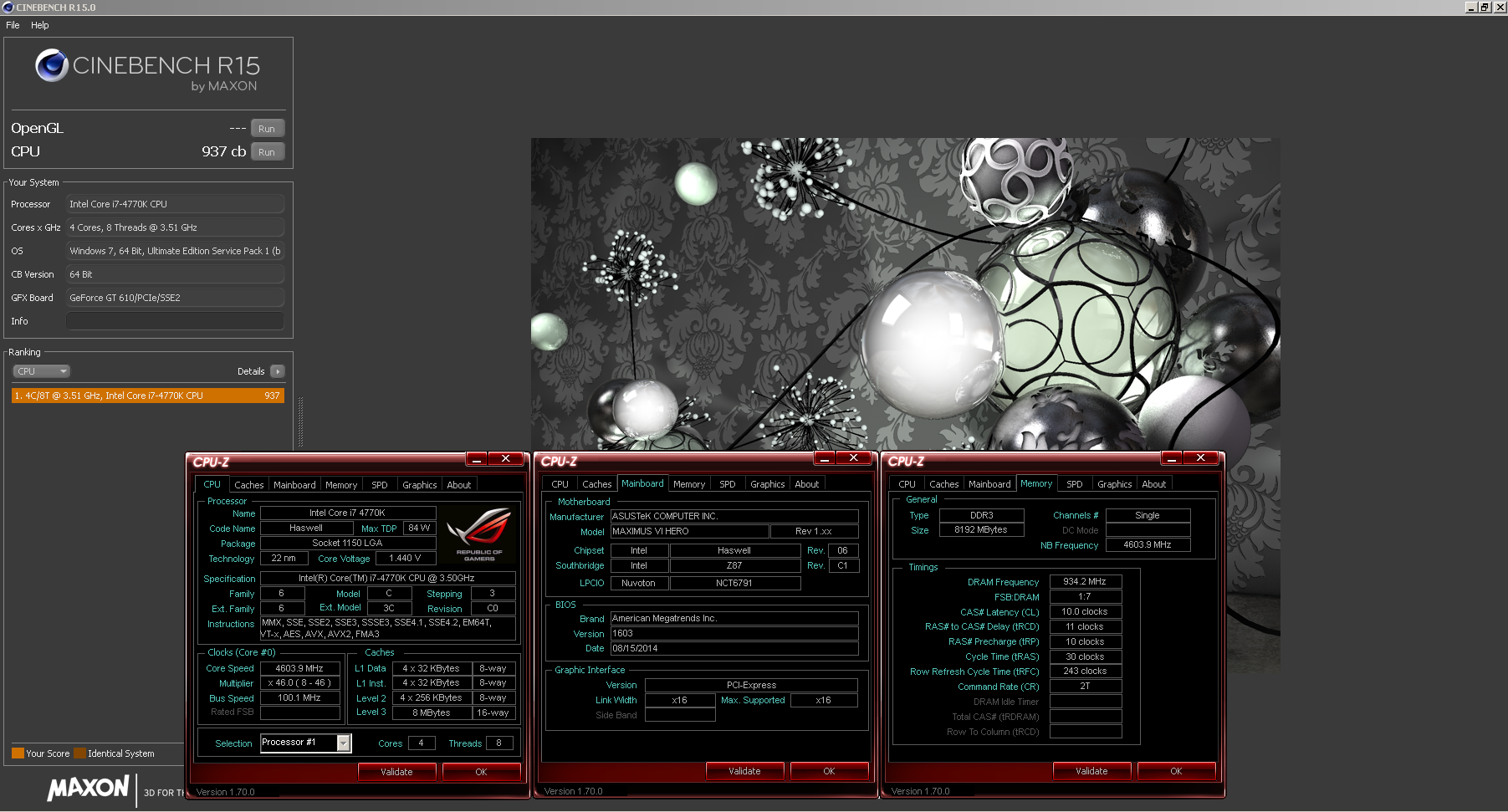The image size is (1508, 812).
Task: Click Validate in Memory CPU-Z window
Action: 1091,771
